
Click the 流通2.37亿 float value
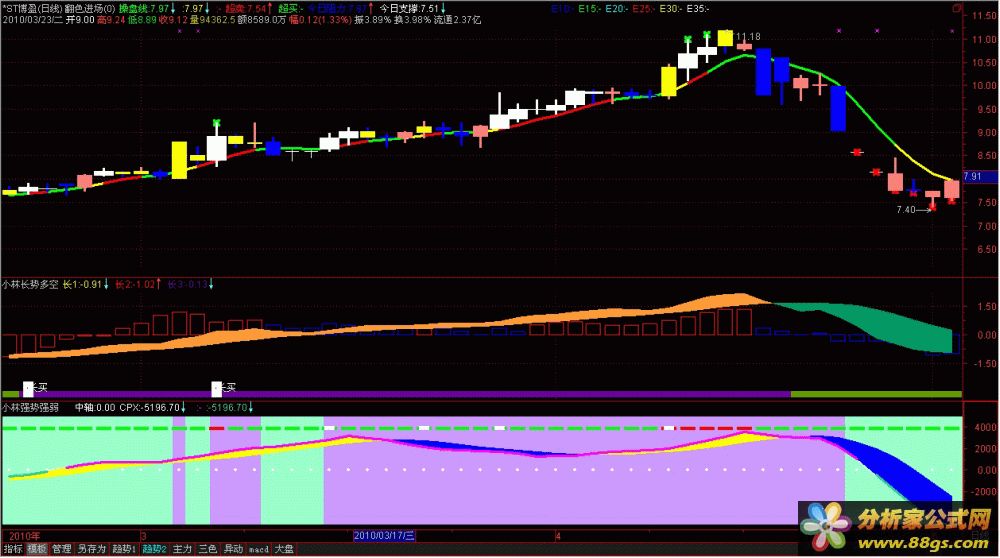click(457, 20)
